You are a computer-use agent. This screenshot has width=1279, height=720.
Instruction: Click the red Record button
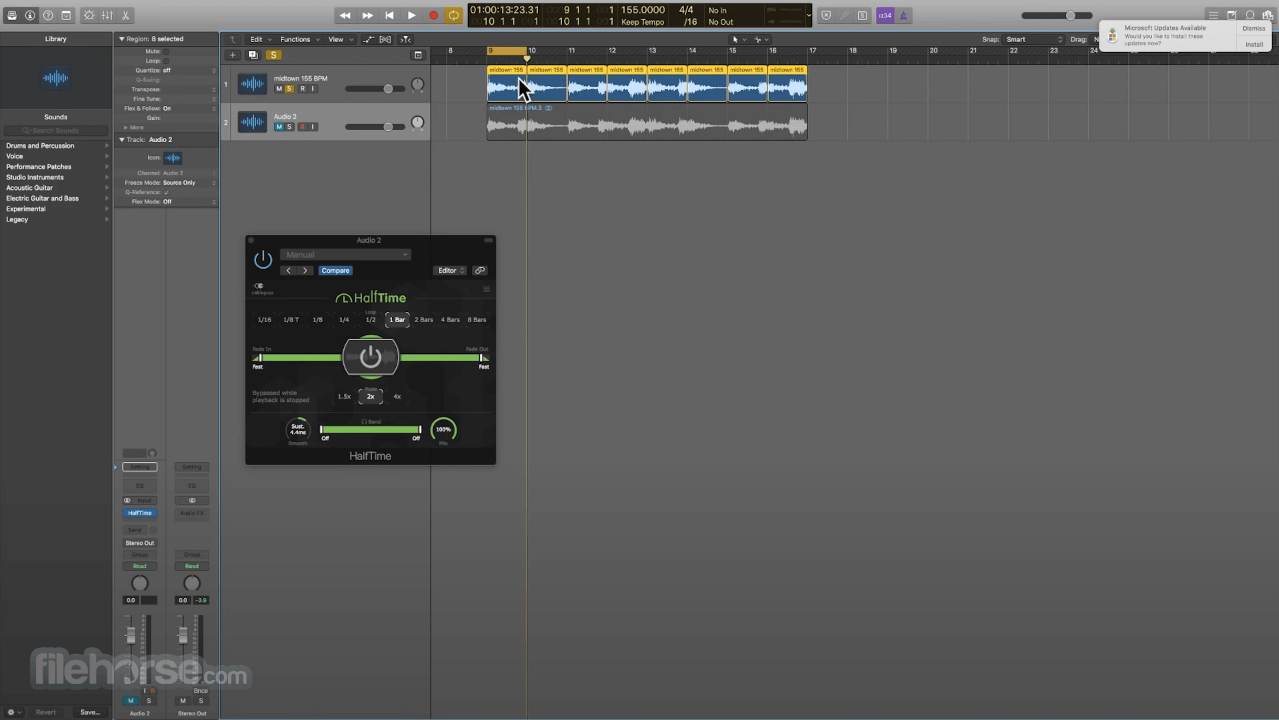click(433, 15)
